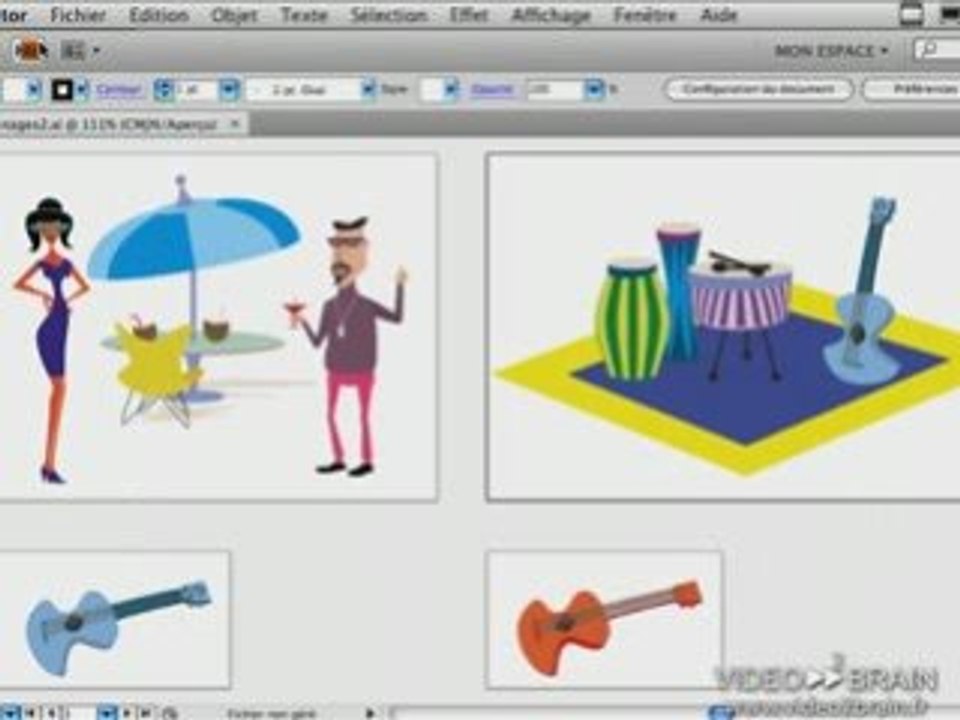Open the Effet menu

click(x=469, y=14)
